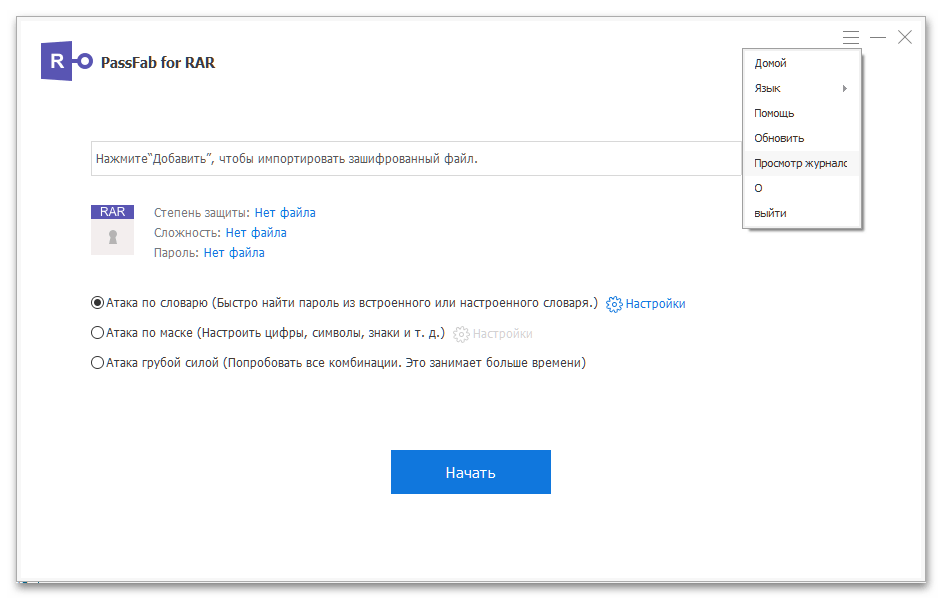Choose Обновить from the menu

click(x=802, y=138)
